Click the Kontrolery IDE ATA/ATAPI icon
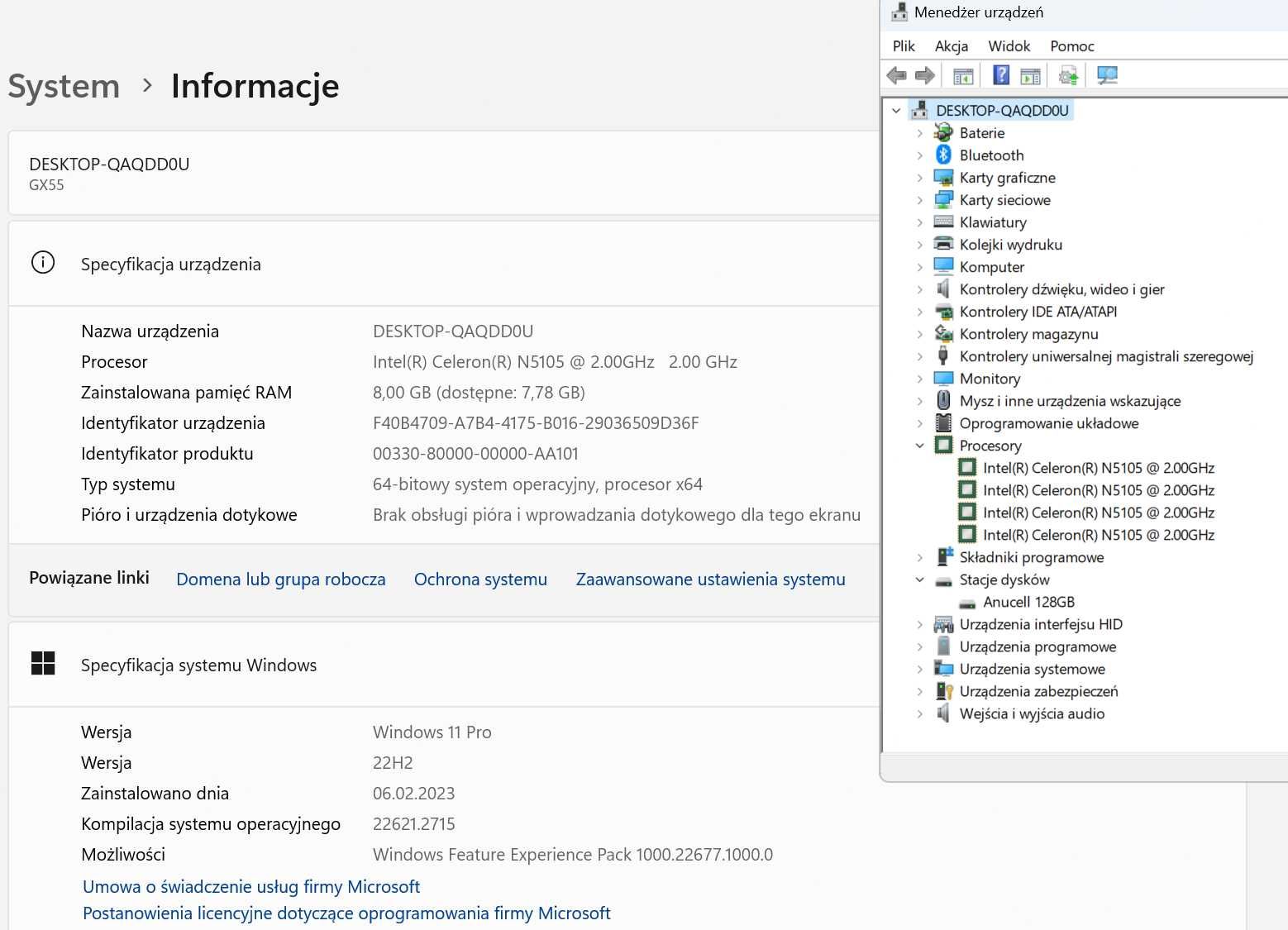The image size is (1288, 930). (943, 311)
